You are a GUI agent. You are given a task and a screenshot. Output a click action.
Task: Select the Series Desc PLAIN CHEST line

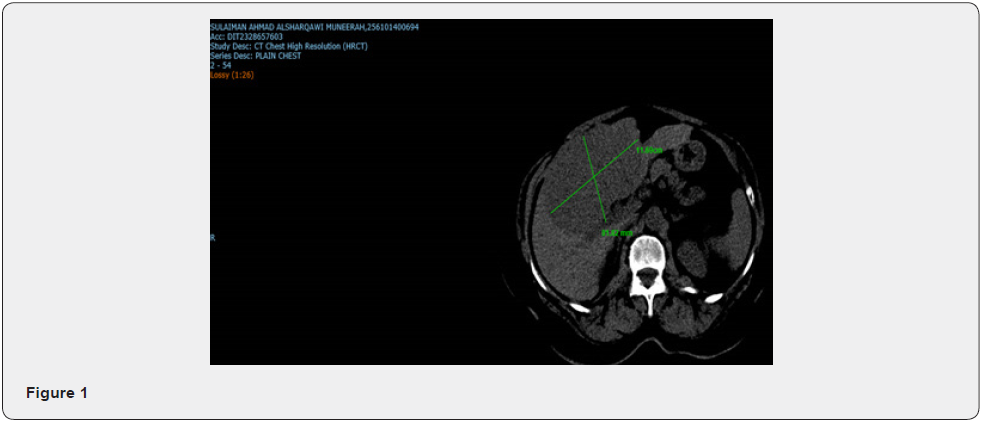click(256, 56)
